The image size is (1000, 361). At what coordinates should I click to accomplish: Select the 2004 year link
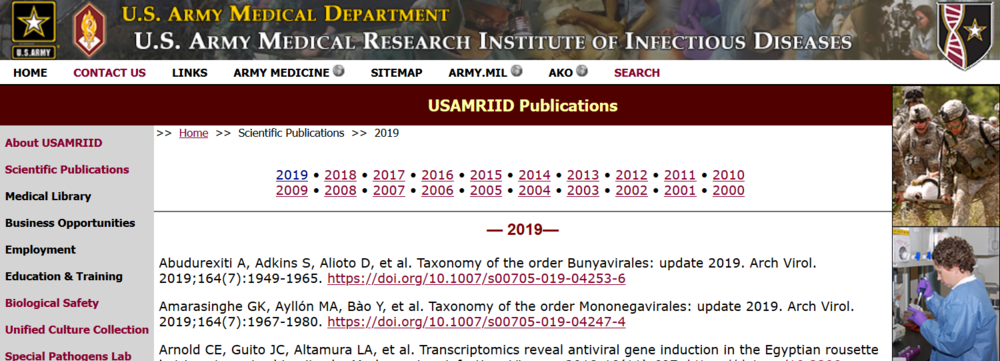(534, 191)
